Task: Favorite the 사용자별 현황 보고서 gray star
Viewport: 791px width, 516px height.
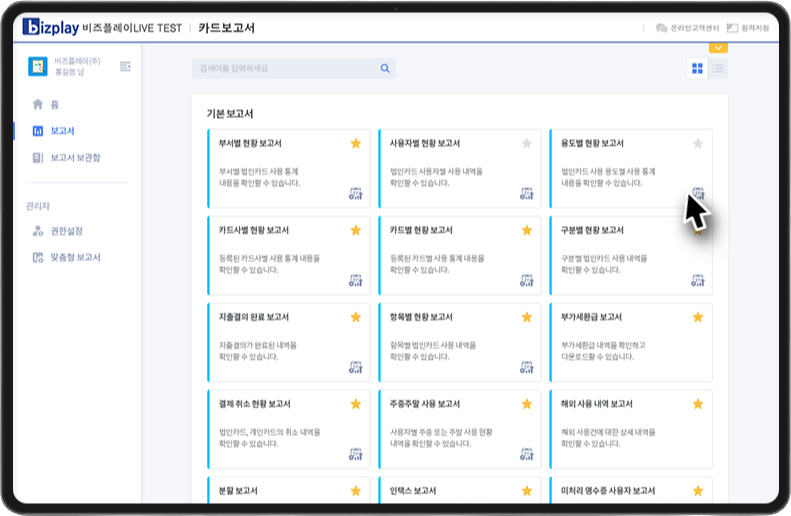Action: tap(527, 143)
